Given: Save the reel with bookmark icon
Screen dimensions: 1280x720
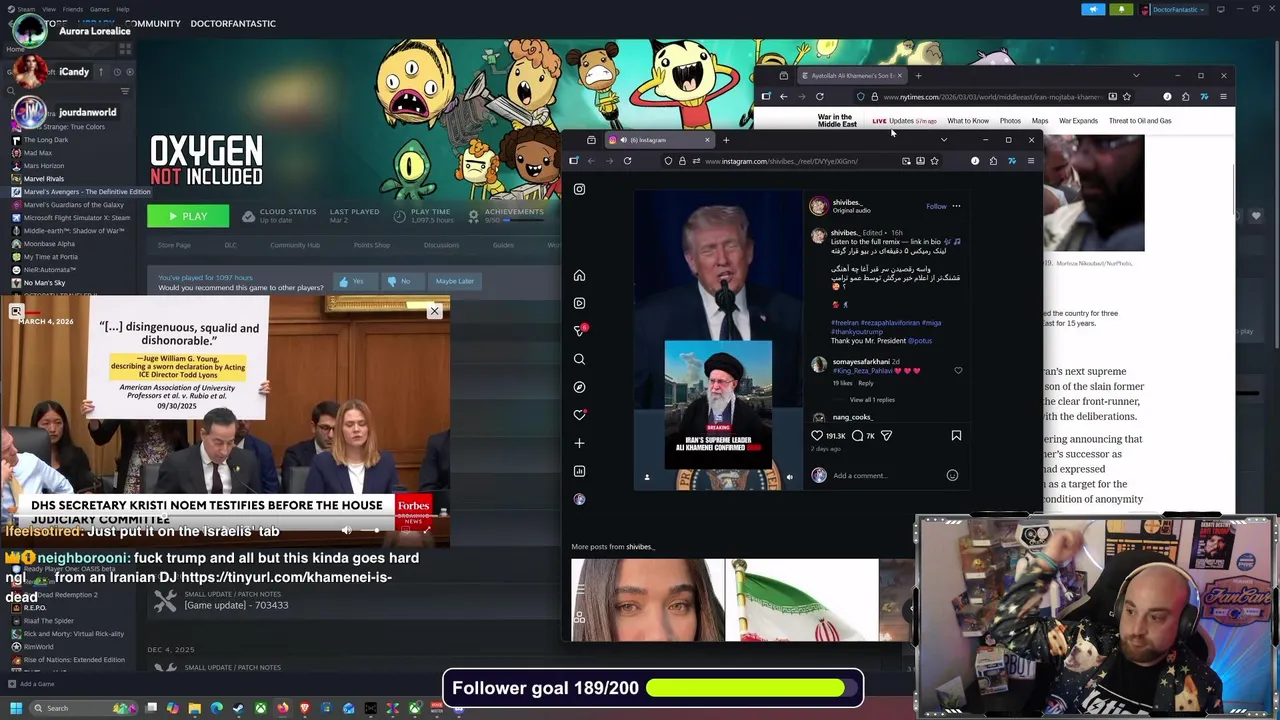Looking at the screenshot, I should pos(956,435).
